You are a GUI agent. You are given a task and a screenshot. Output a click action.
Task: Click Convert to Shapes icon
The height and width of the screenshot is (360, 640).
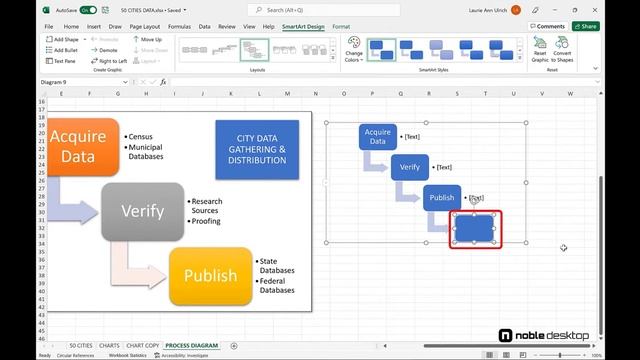click(562, 43)
